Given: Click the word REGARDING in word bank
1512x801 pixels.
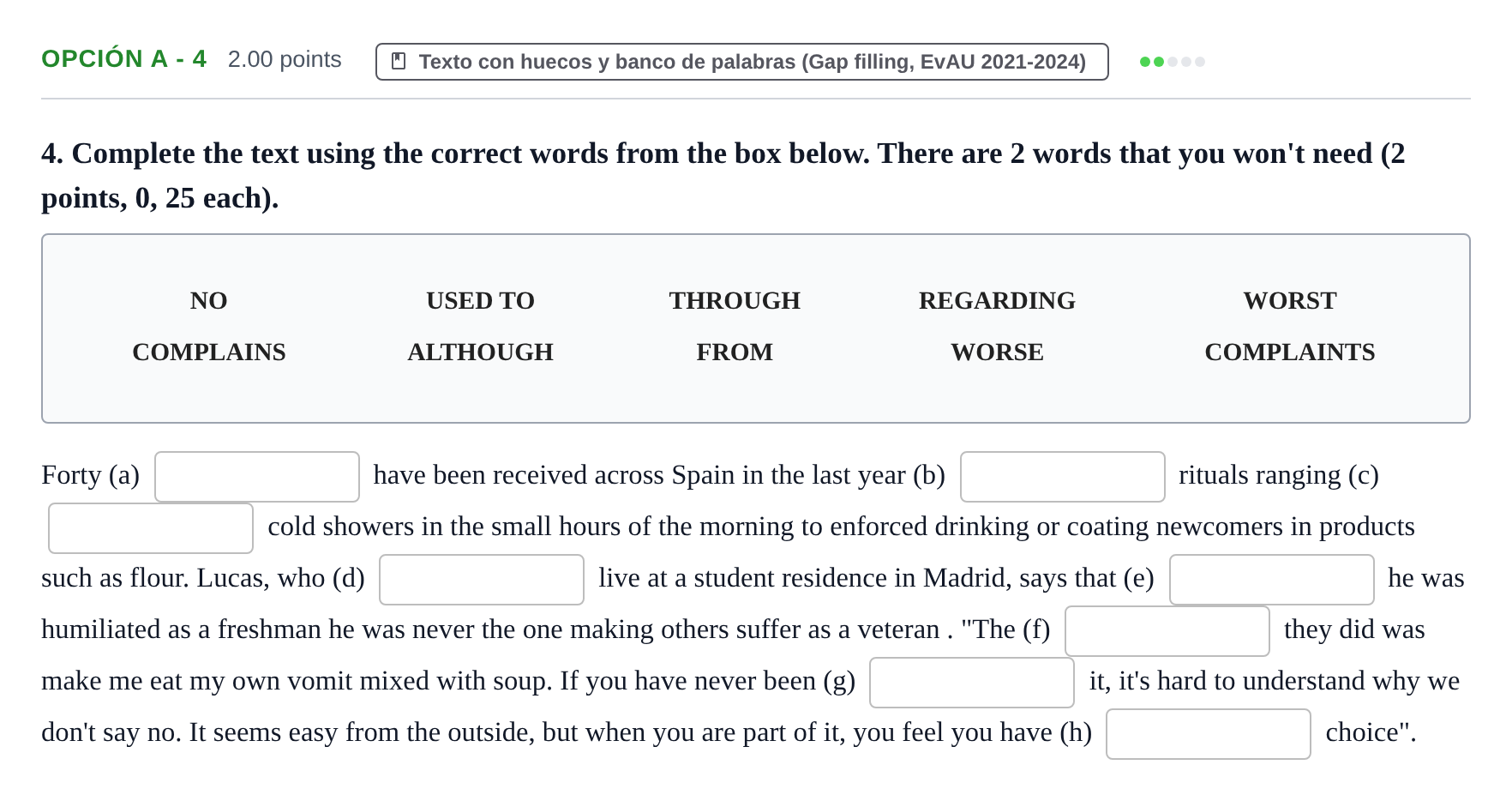Looking at the screenshot, I should [x=997, y=300].
